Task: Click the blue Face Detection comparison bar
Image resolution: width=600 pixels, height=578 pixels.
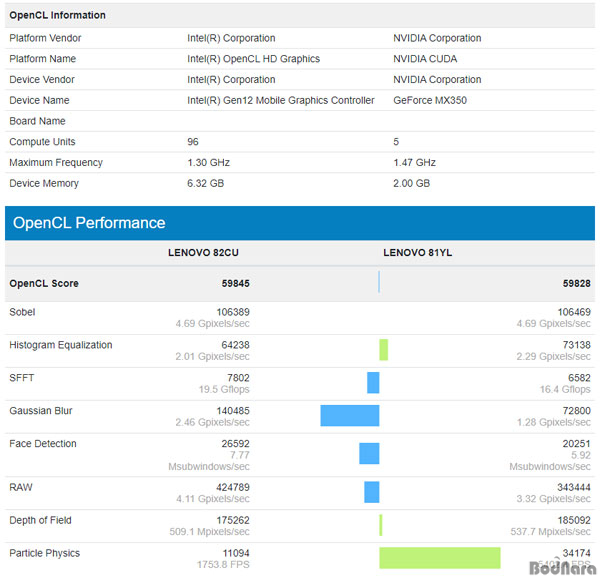Action: point(369,454)
